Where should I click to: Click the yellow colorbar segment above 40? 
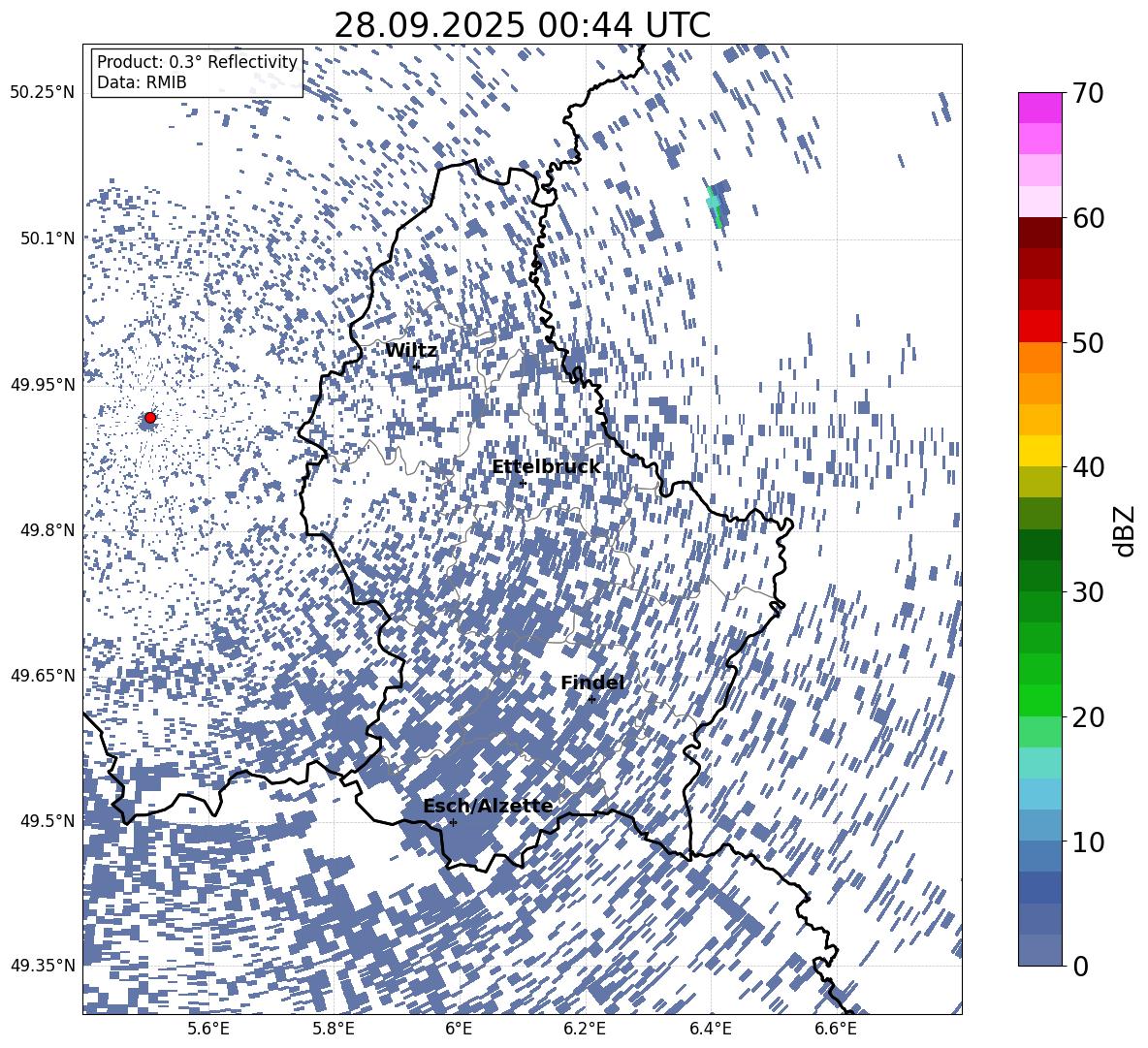[1039, 451]
